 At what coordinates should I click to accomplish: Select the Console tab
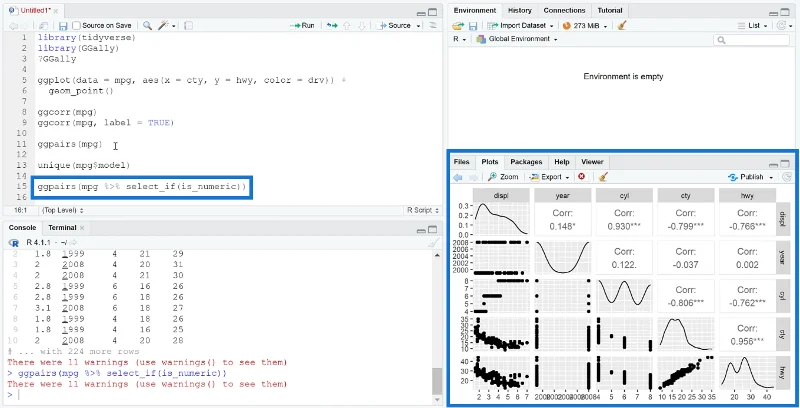[x=22, y=228]
